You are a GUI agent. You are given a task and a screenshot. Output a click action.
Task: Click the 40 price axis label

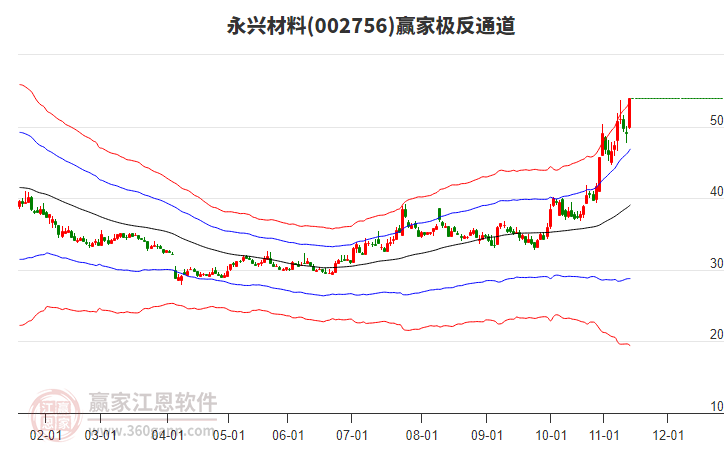(x=716, y=192)
